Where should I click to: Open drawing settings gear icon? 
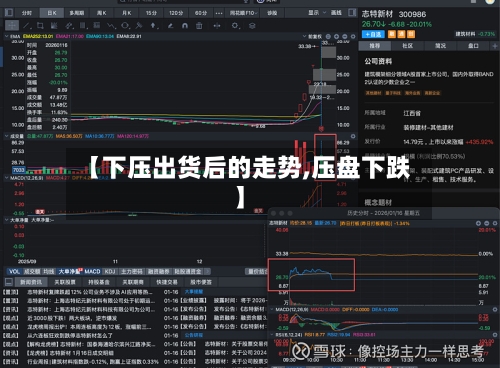tap(235, 26)
